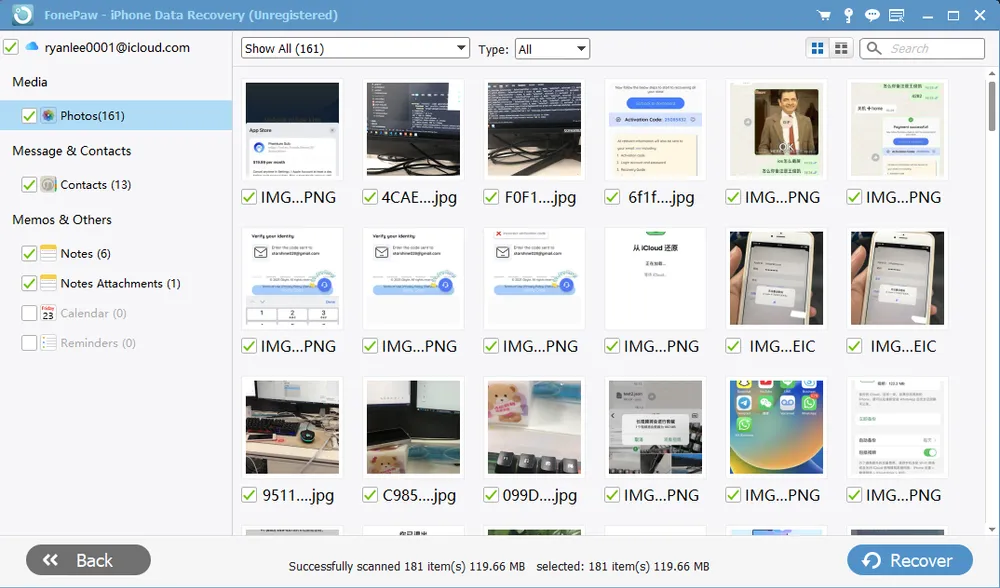
Task: Click the magnifier search icon
Action: coord(874,48)
